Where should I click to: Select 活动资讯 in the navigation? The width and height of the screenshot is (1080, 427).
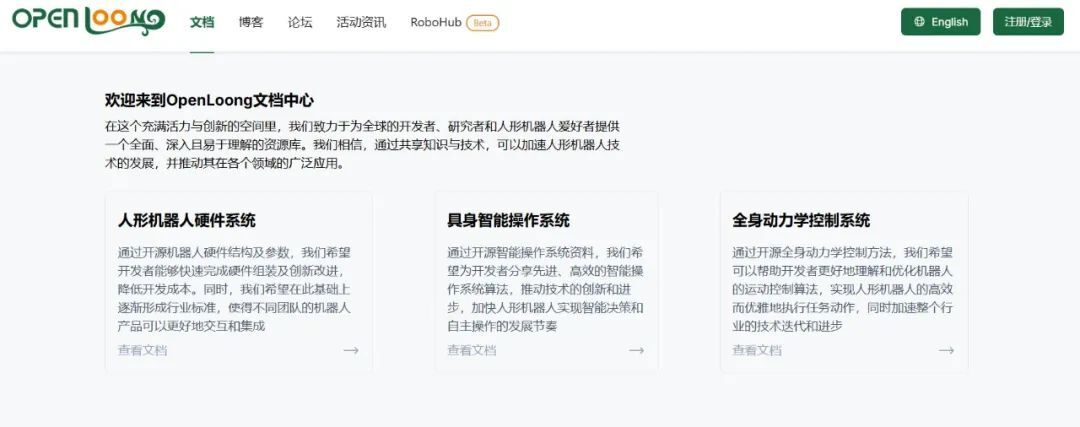361,22
